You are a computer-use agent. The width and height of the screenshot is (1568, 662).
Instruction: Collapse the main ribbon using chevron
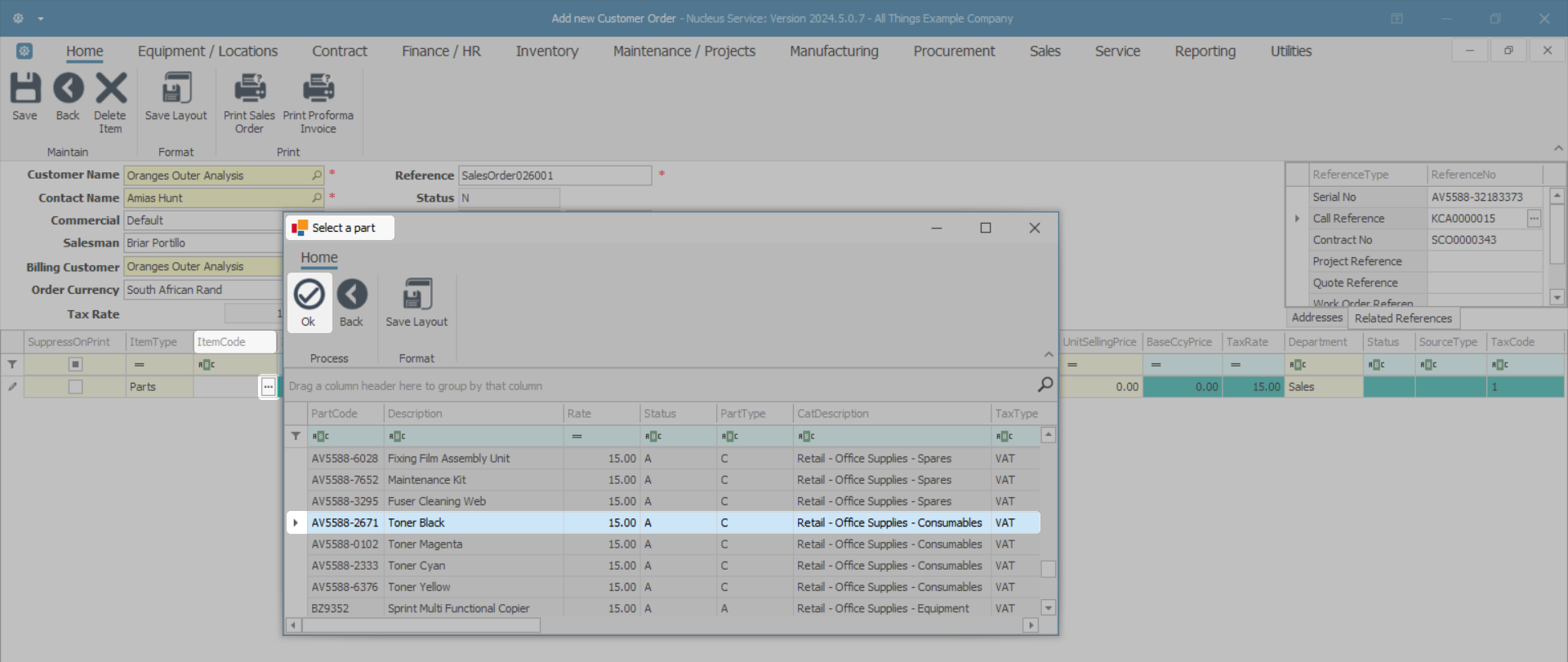pos(1558,149)
